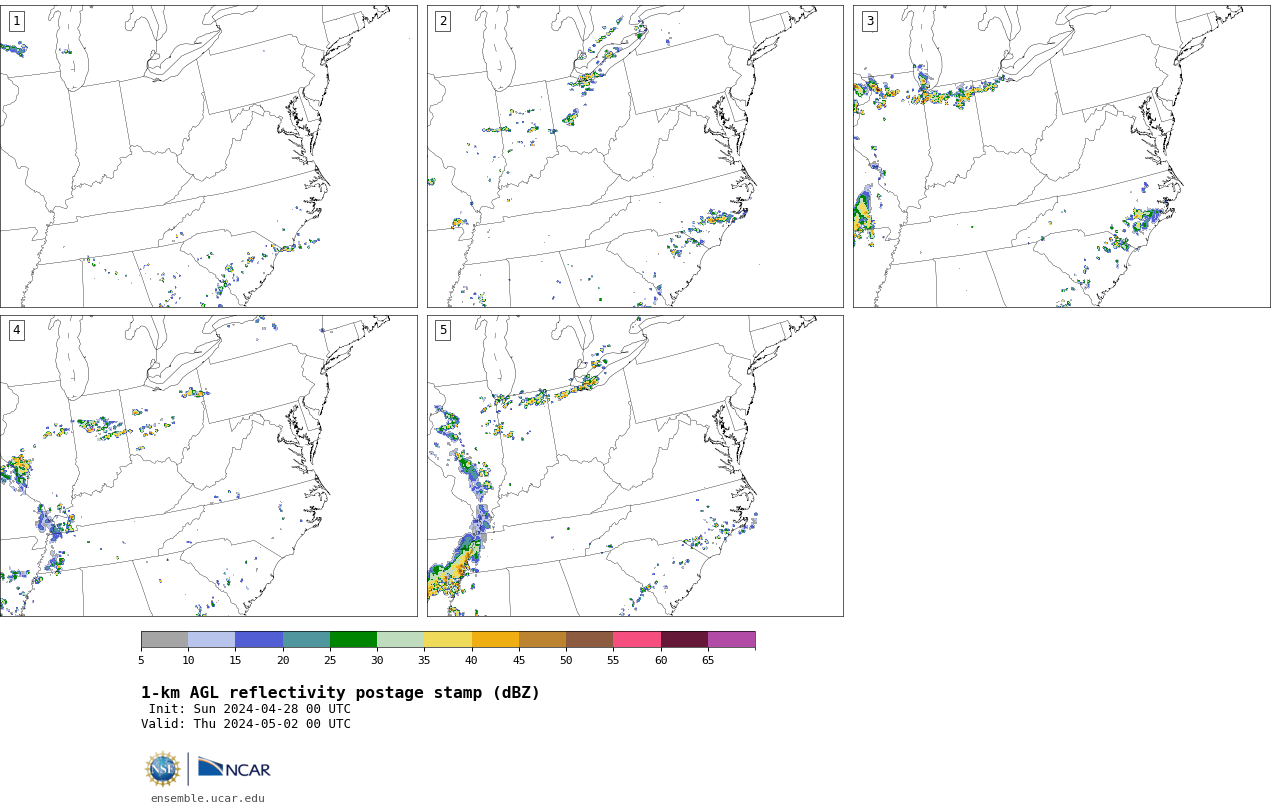The width and height of the screenshot is (1280, 809).
Task: Click the member number 1 label
Action: (16, 21)
